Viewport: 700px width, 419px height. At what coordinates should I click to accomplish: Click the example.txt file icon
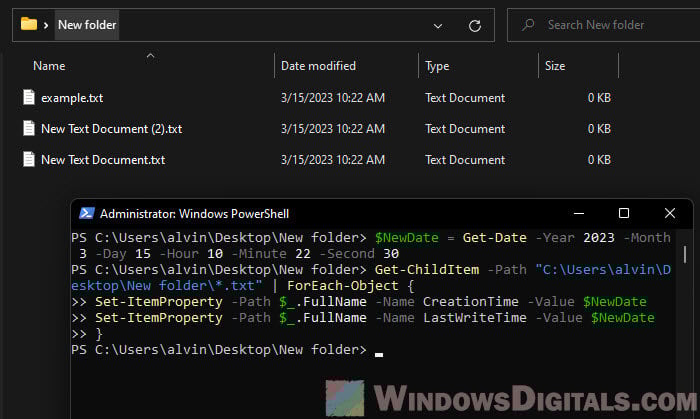click(29, 97)
